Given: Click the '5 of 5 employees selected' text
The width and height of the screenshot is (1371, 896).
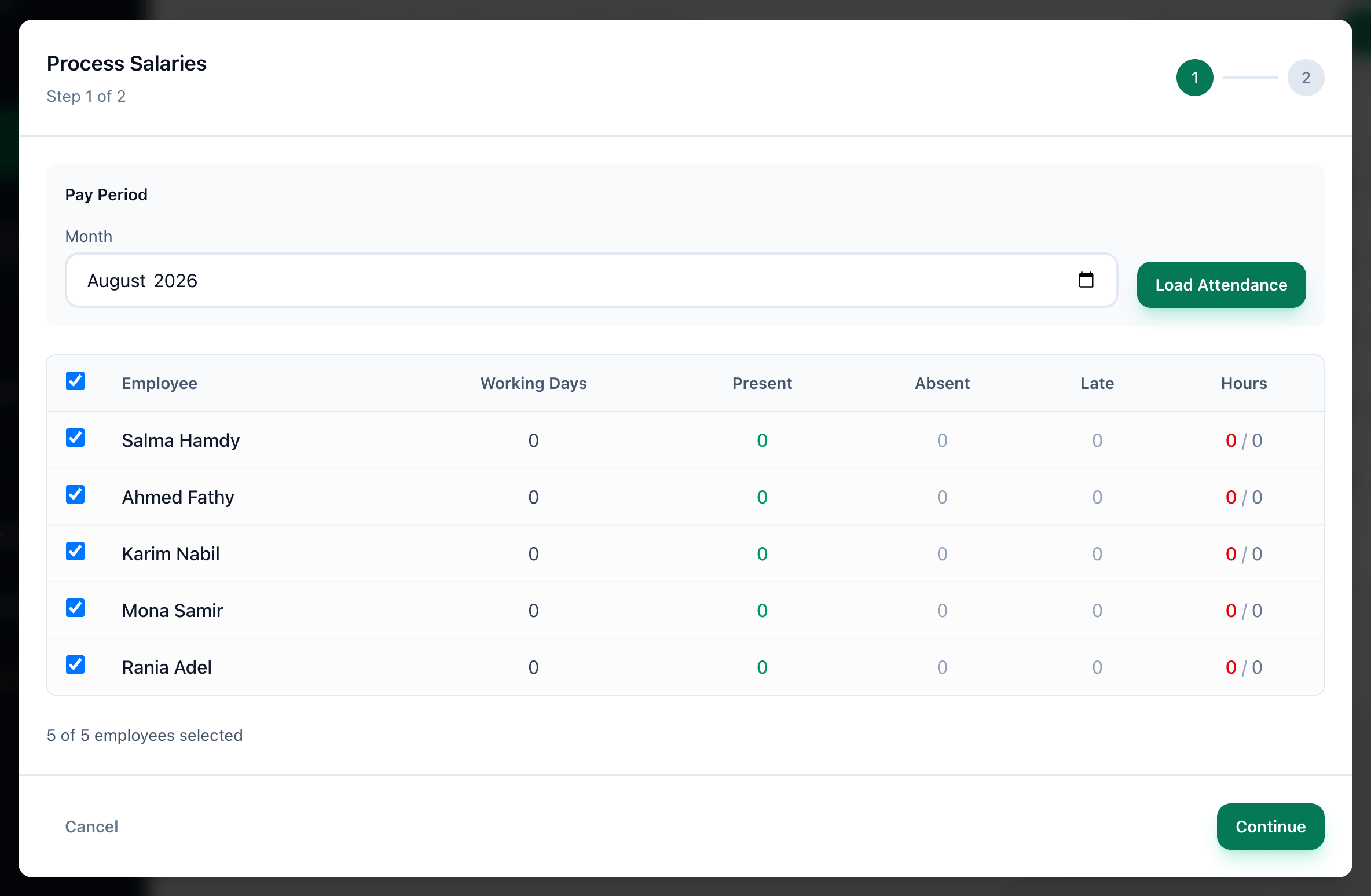Looking at the screenshot, I should (x=145, y=735).
